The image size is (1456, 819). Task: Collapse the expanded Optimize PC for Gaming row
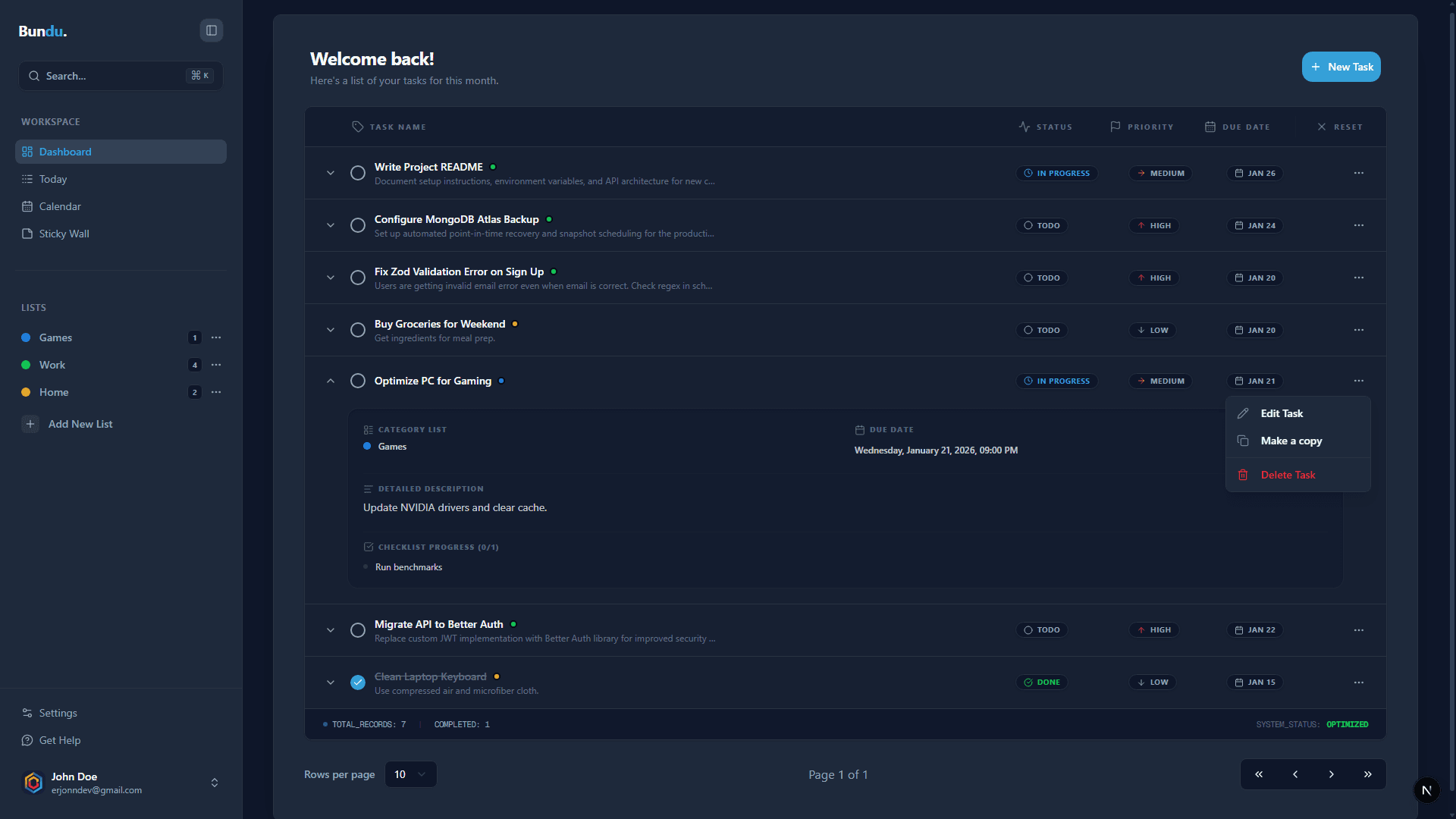point(330,381)
